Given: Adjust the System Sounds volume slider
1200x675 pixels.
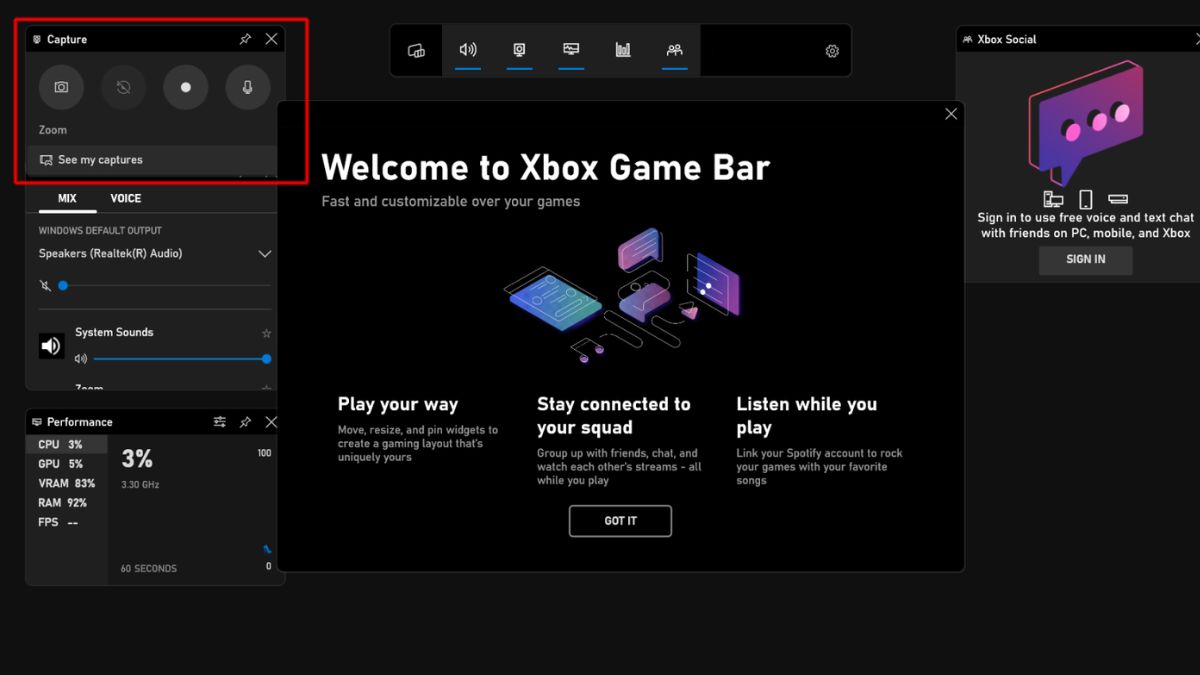Looking at the screenshot, I should [x=182, y=359].
